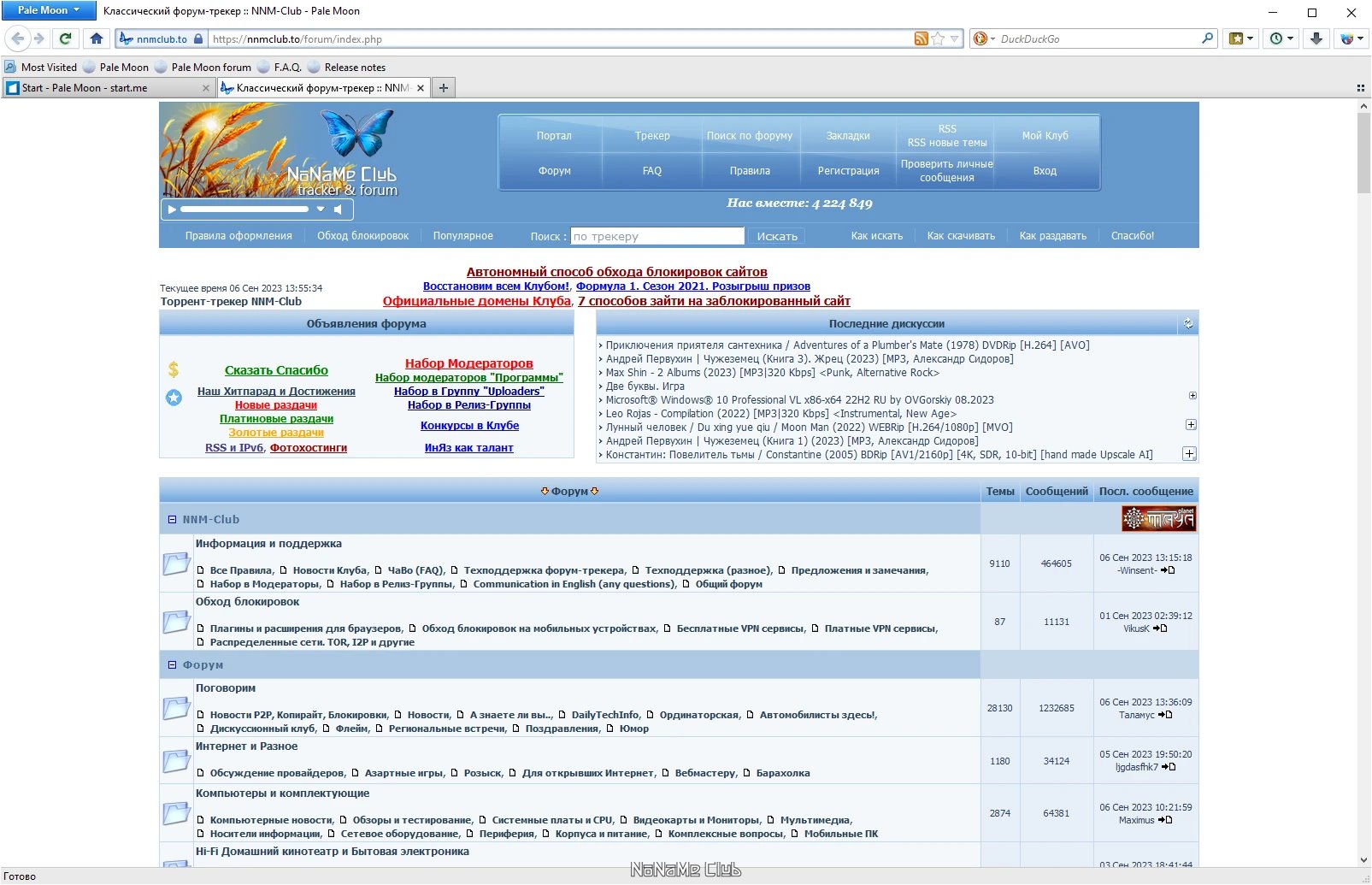The height and width of the screenshot is (885, 1372).
Task: Click the dollar sign donation icon
Action: click(x=174, y=369)
